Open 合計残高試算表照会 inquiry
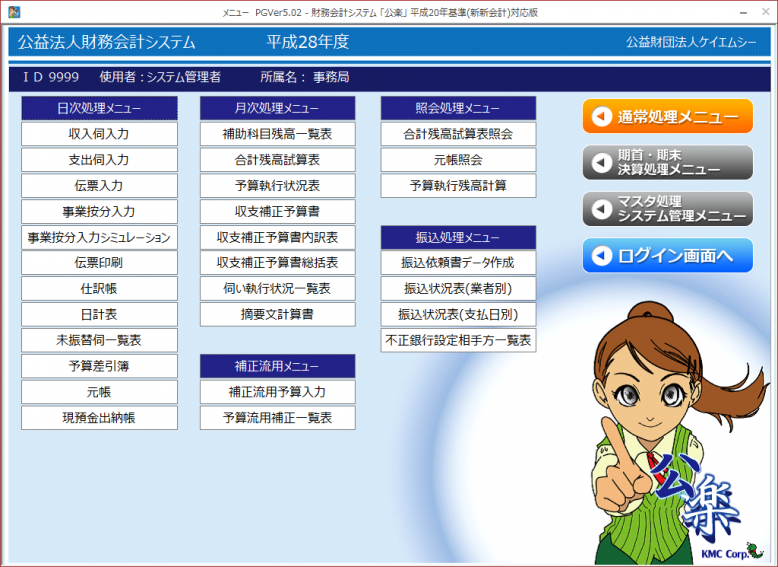The height and width of the screenshot is (567, 778). point(458,134)
